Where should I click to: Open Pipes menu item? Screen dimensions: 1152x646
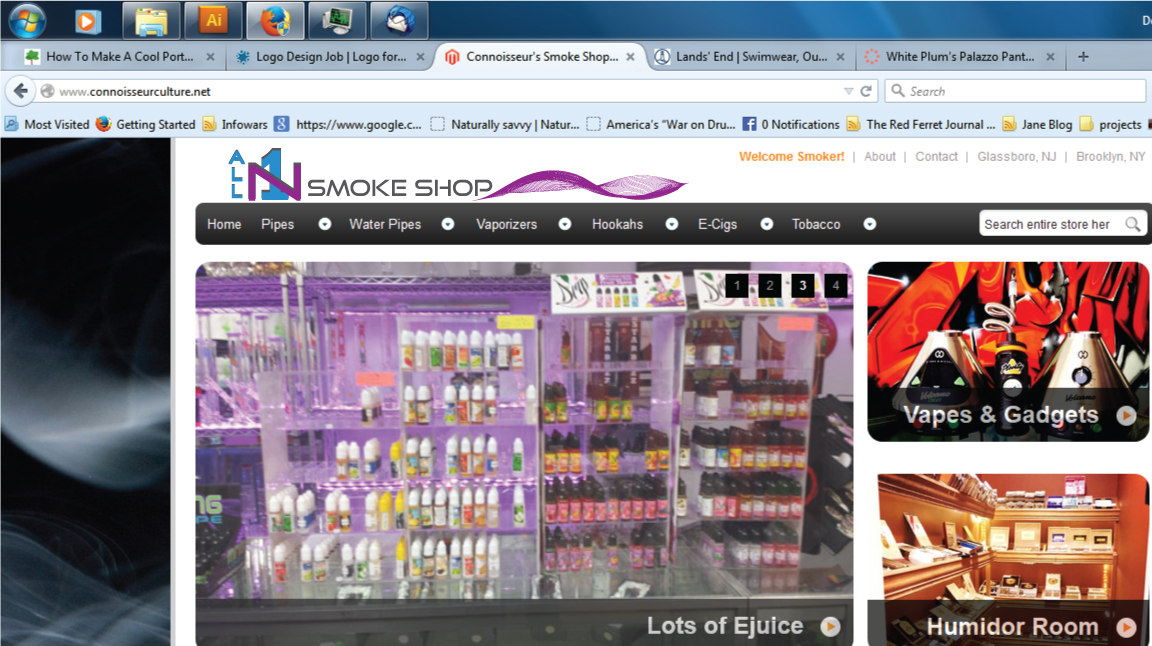point(278,224)
